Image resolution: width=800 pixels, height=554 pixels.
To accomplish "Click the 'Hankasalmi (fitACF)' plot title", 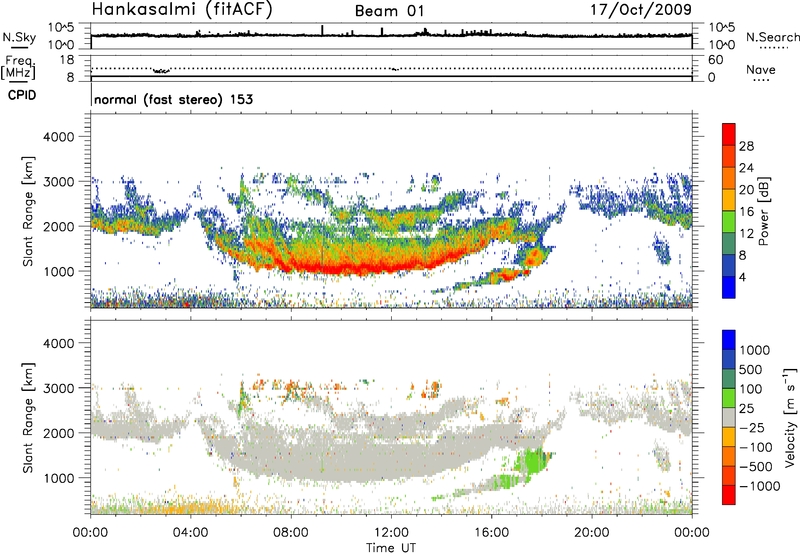I will [182, 9].
